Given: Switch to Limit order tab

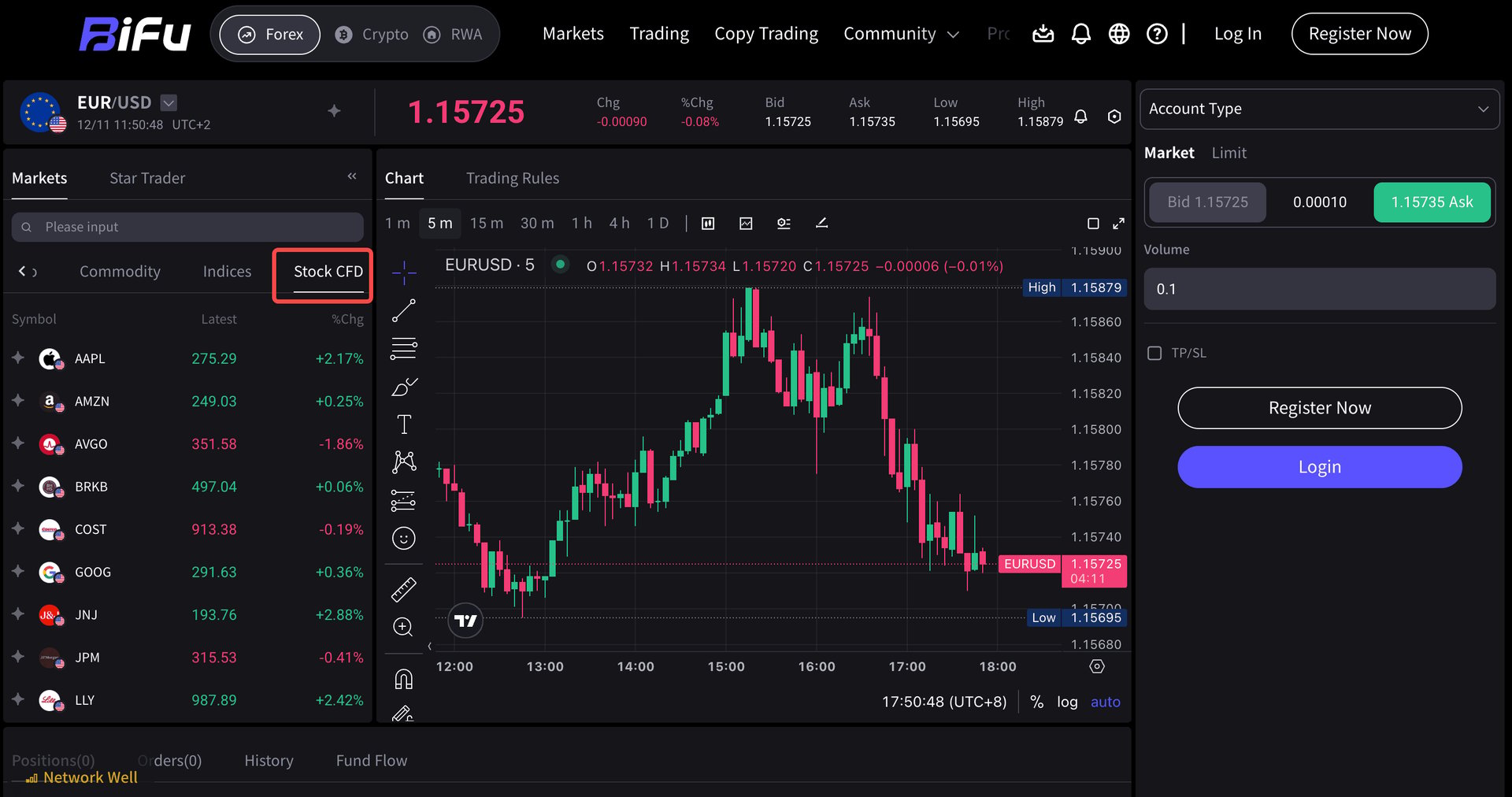Looking at the screenshot, I should pyautogui.click(x=1228, y=153).
